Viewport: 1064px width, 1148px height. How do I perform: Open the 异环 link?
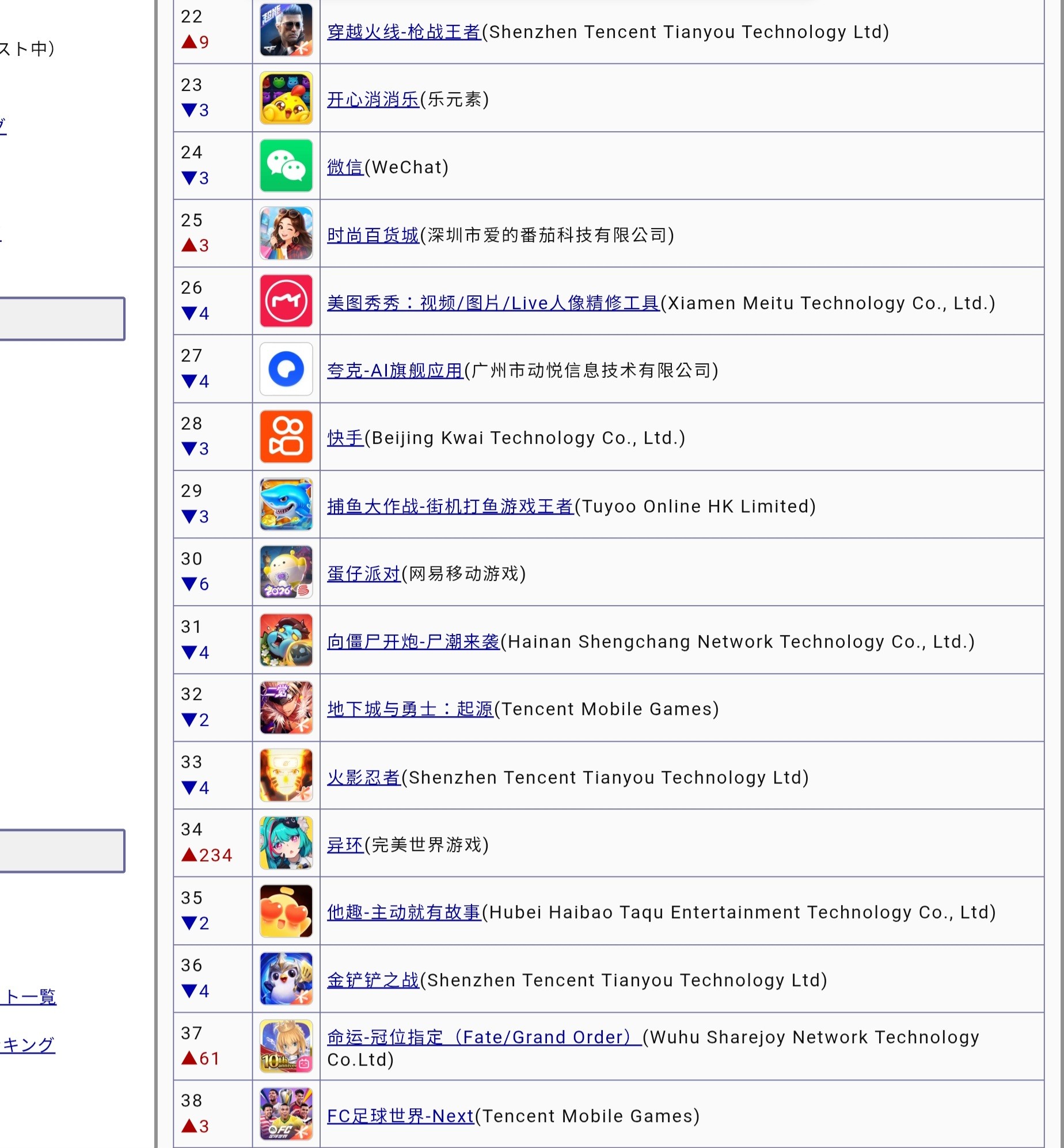pos(345,845)
